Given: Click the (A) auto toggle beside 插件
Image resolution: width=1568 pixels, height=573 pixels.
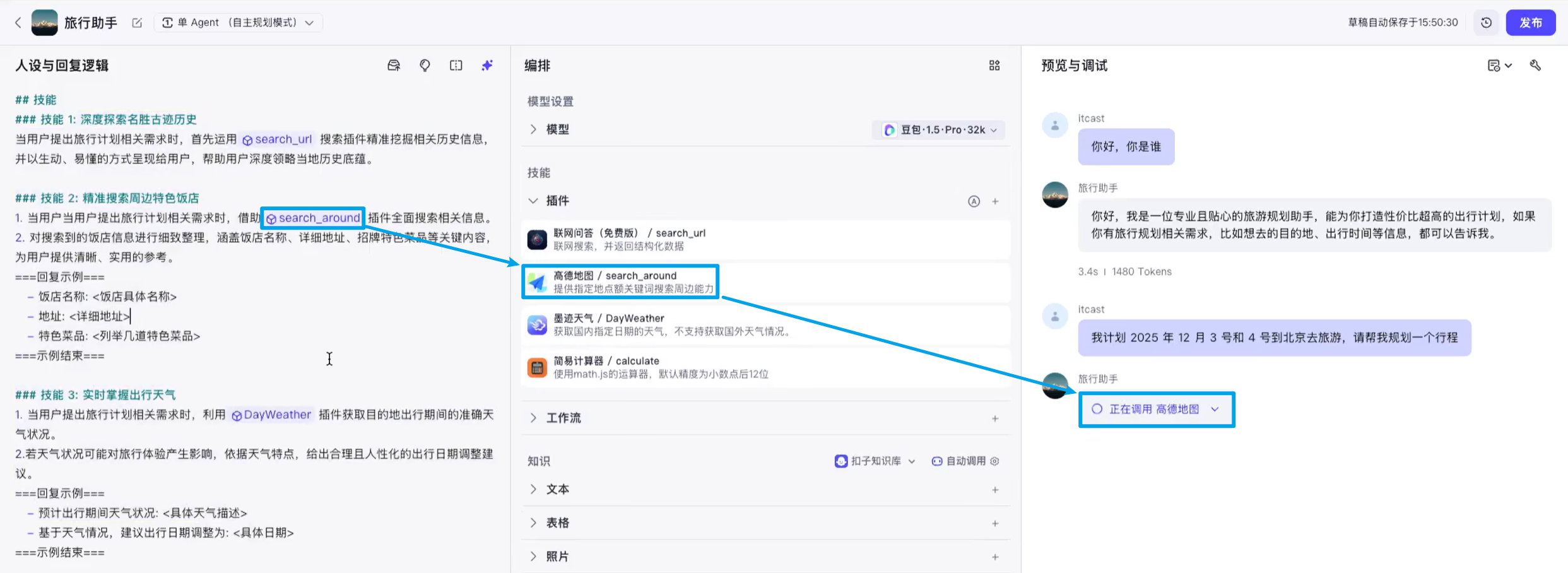Looking at the screenshot, I should [x=974, y=201].
